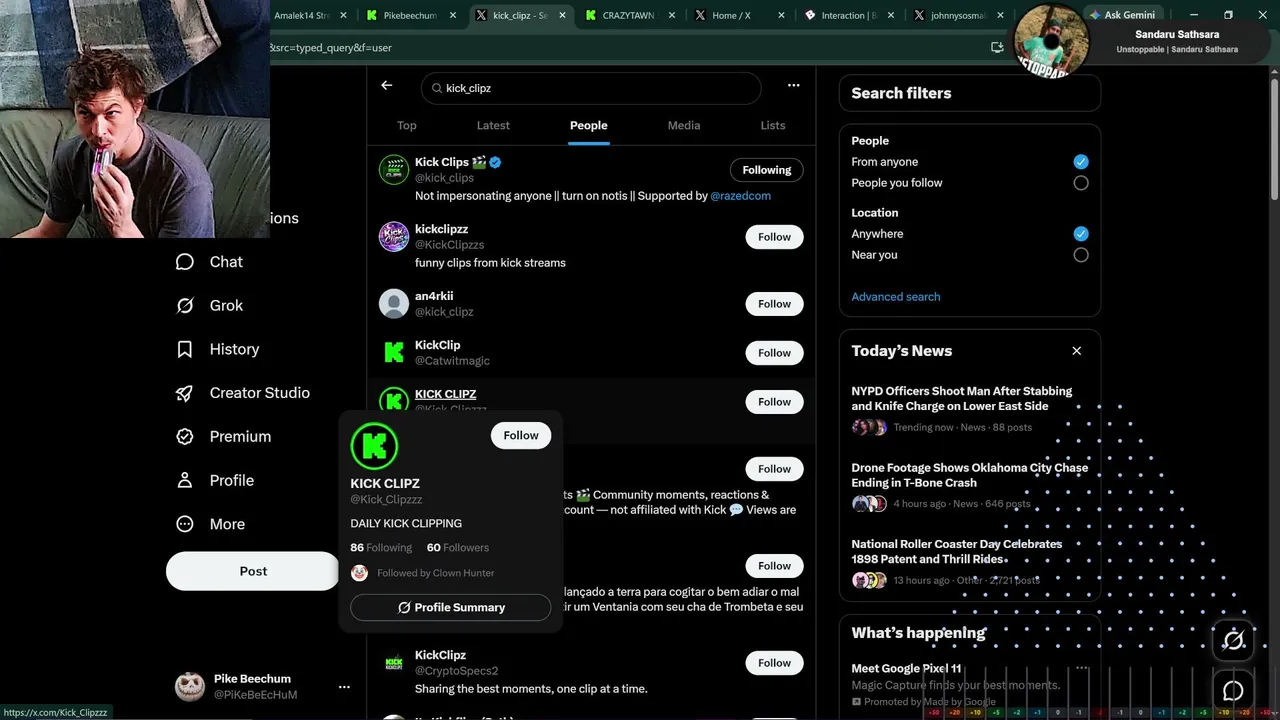This screenshot has height=720, width=1280.
Task: Open History in the left navigation
Action: 217,349
